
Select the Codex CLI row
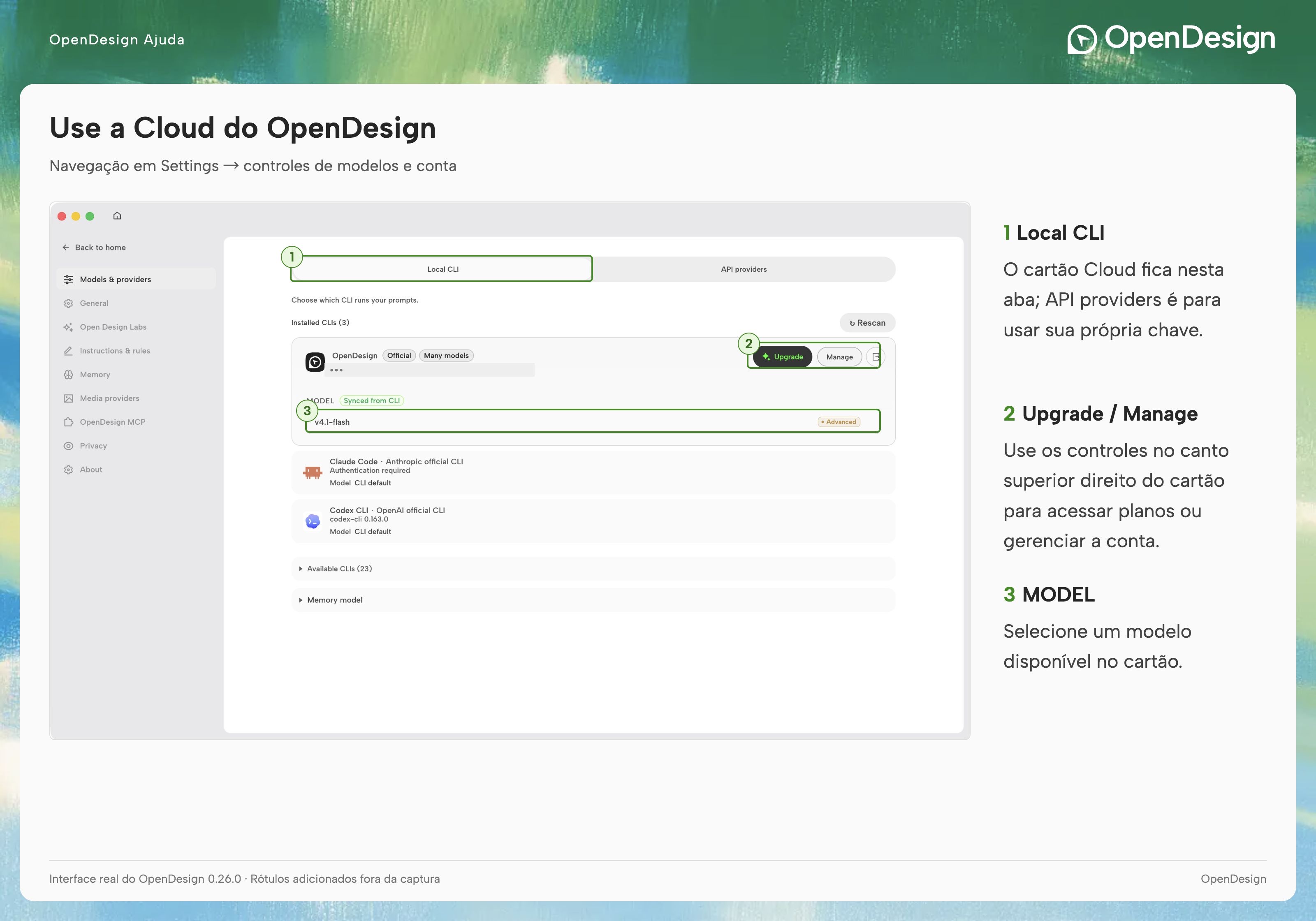click(593, 521)
